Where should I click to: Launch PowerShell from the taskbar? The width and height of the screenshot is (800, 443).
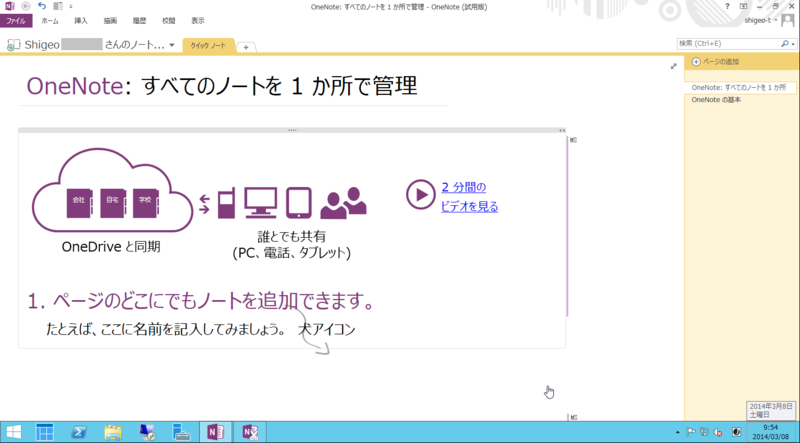(x=78, y=432)
